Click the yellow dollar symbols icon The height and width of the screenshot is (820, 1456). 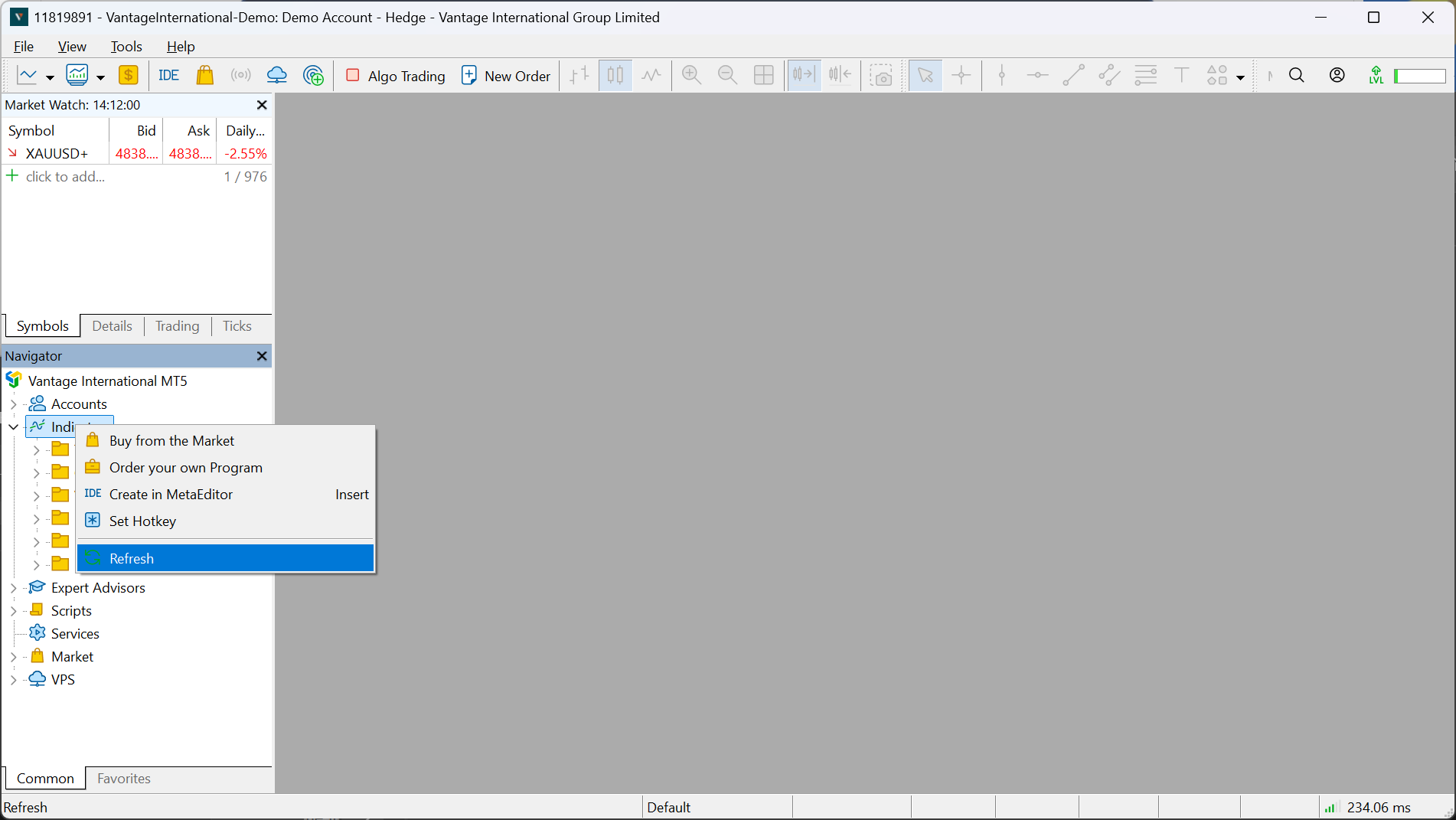tap(129, 75)
